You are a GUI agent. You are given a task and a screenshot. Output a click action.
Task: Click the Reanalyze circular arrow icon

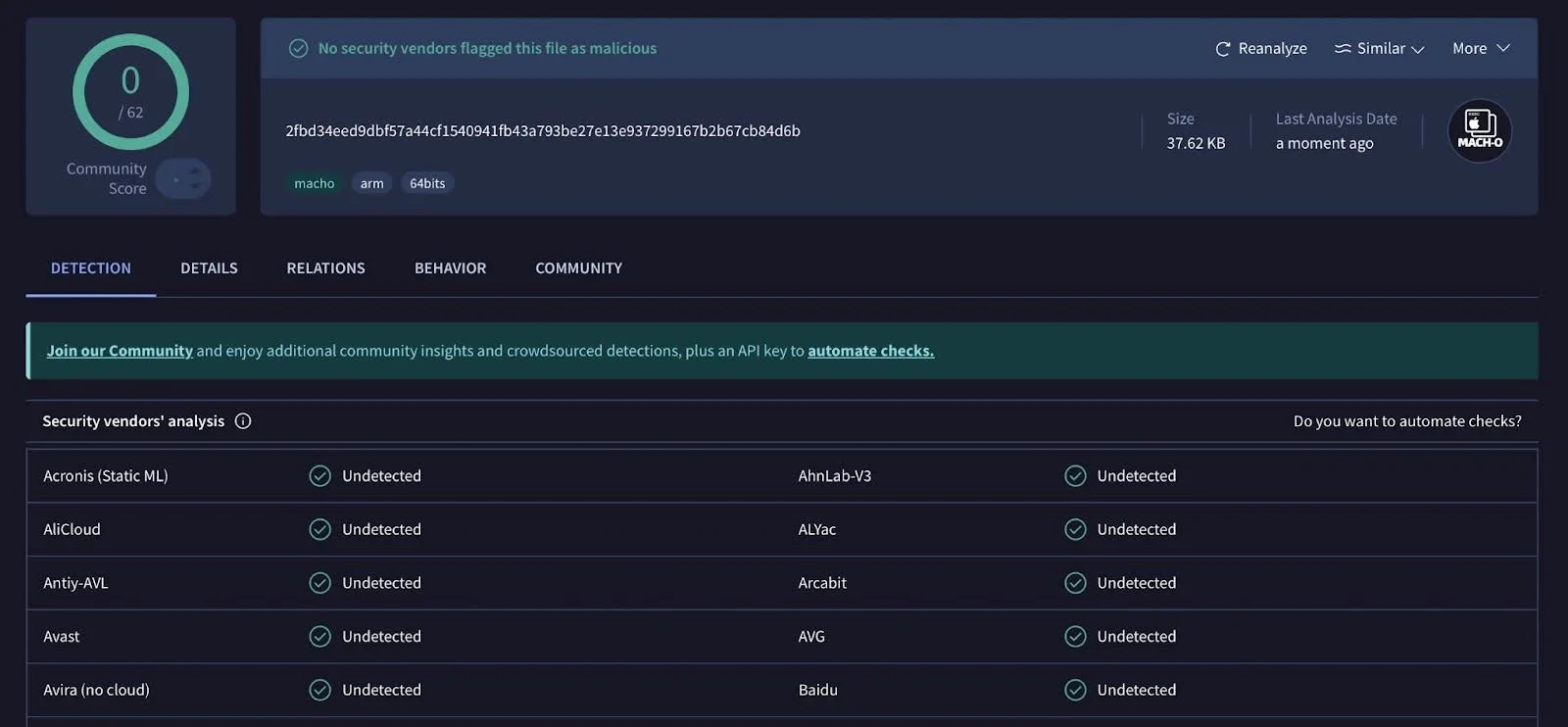(x=1223, y=49)
